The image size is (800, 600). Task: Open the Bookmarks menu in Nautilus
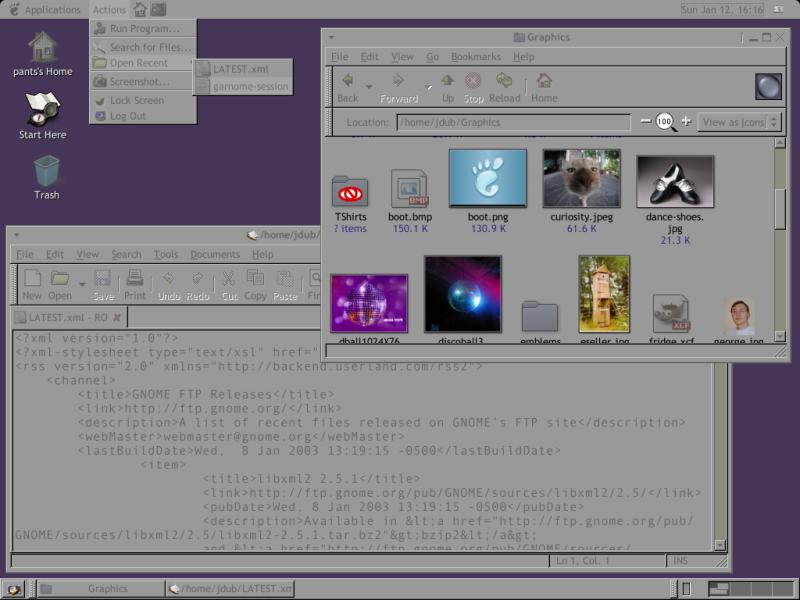(475, 57)
